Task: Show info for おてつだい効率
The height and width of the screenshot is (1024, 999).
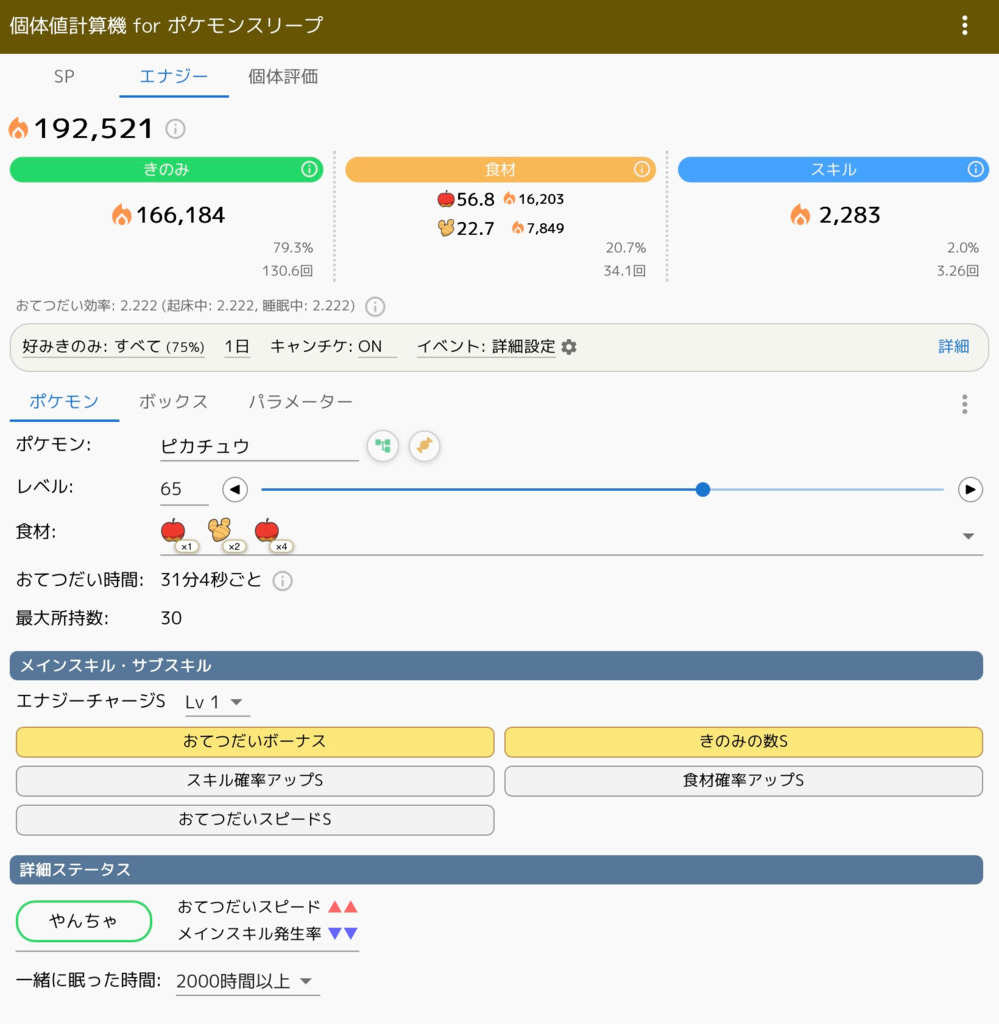Action: (375, 306)
